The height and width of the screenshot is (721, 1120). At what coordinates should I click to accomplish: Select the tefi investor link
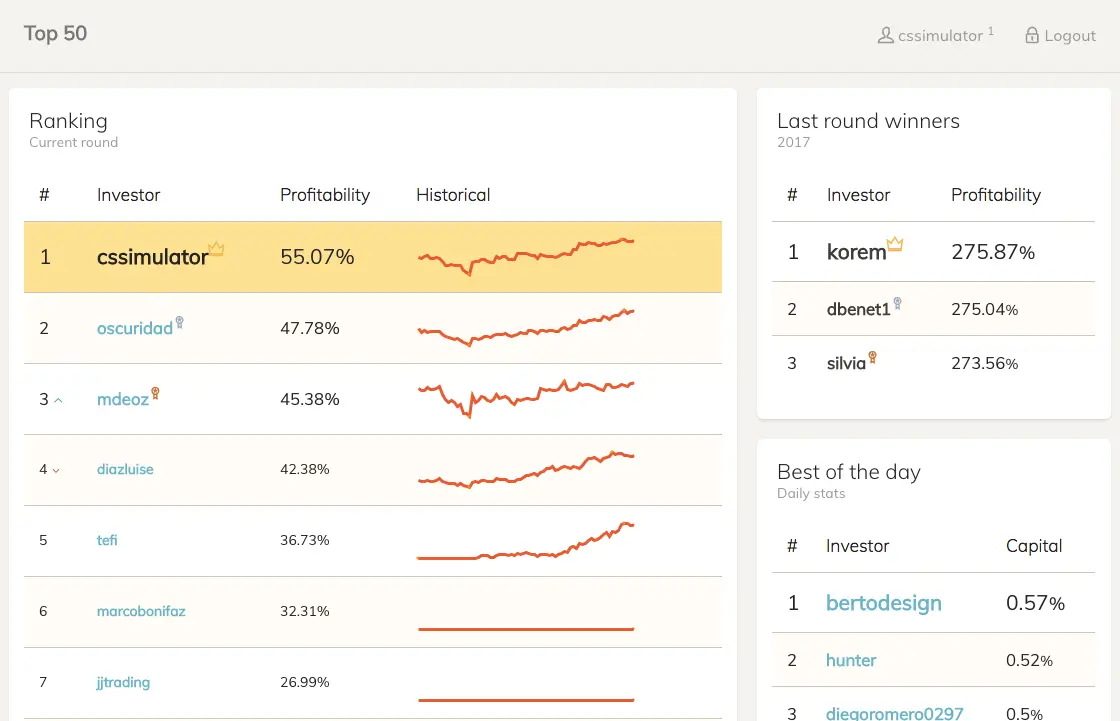(107, 540)
